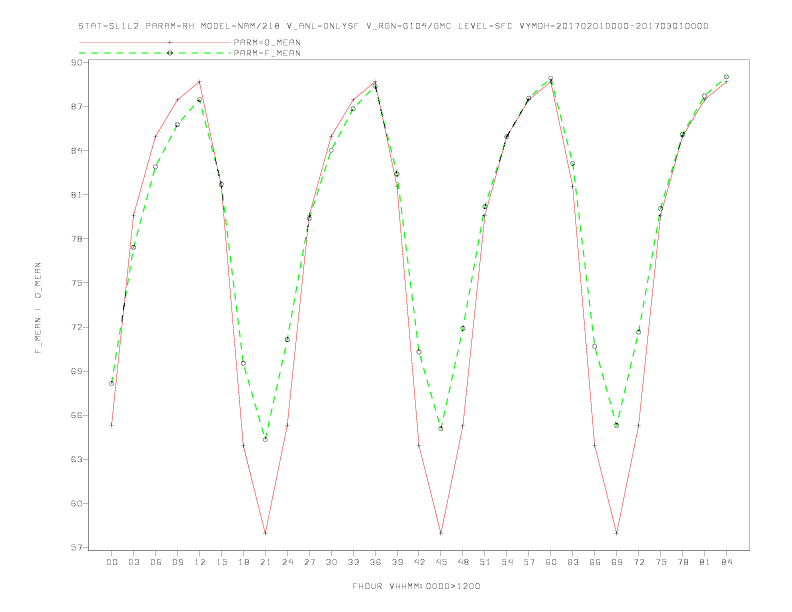The height and width of the screenshot is (612, 792).
Task: Select x-axis hour label 06
Action: (156, 562)
